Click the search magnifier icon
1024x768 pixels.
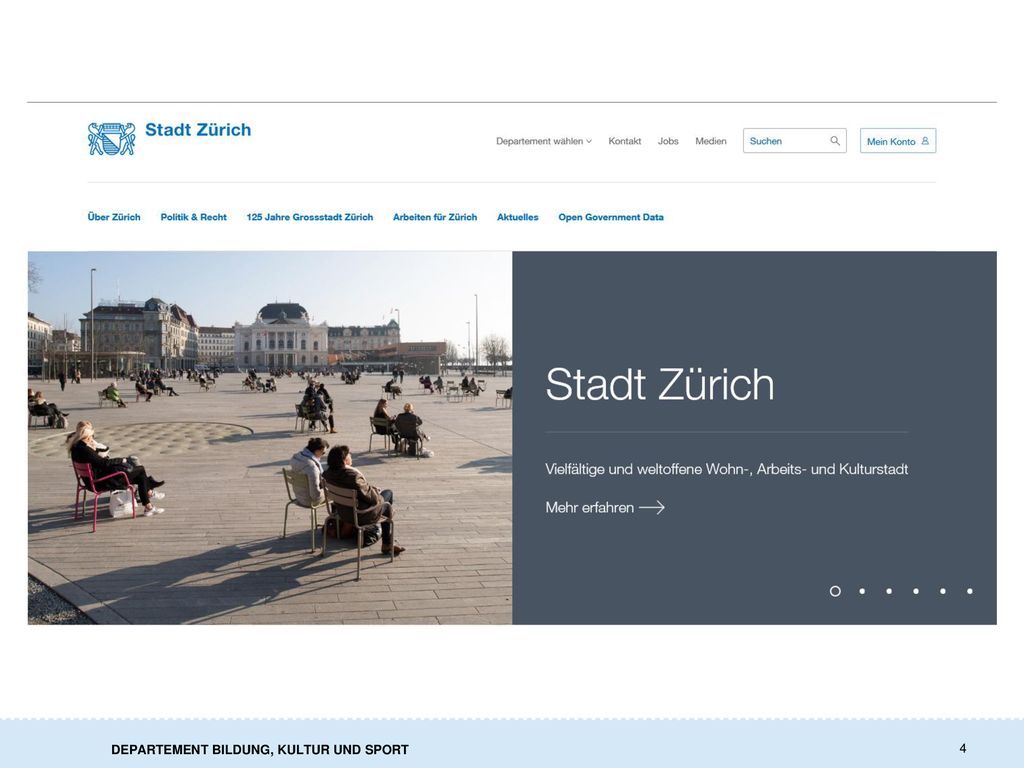(x=835, y=141)
